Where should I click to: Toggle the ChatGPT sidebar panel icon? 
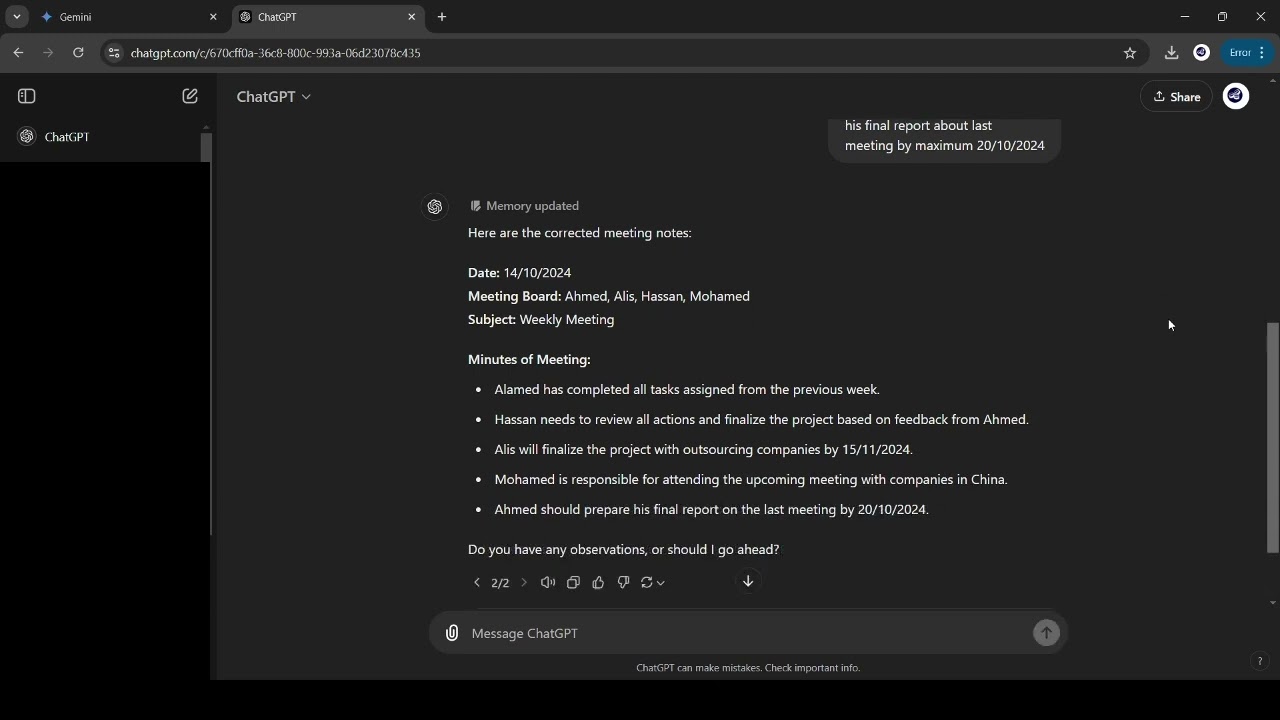coord(27,96)
